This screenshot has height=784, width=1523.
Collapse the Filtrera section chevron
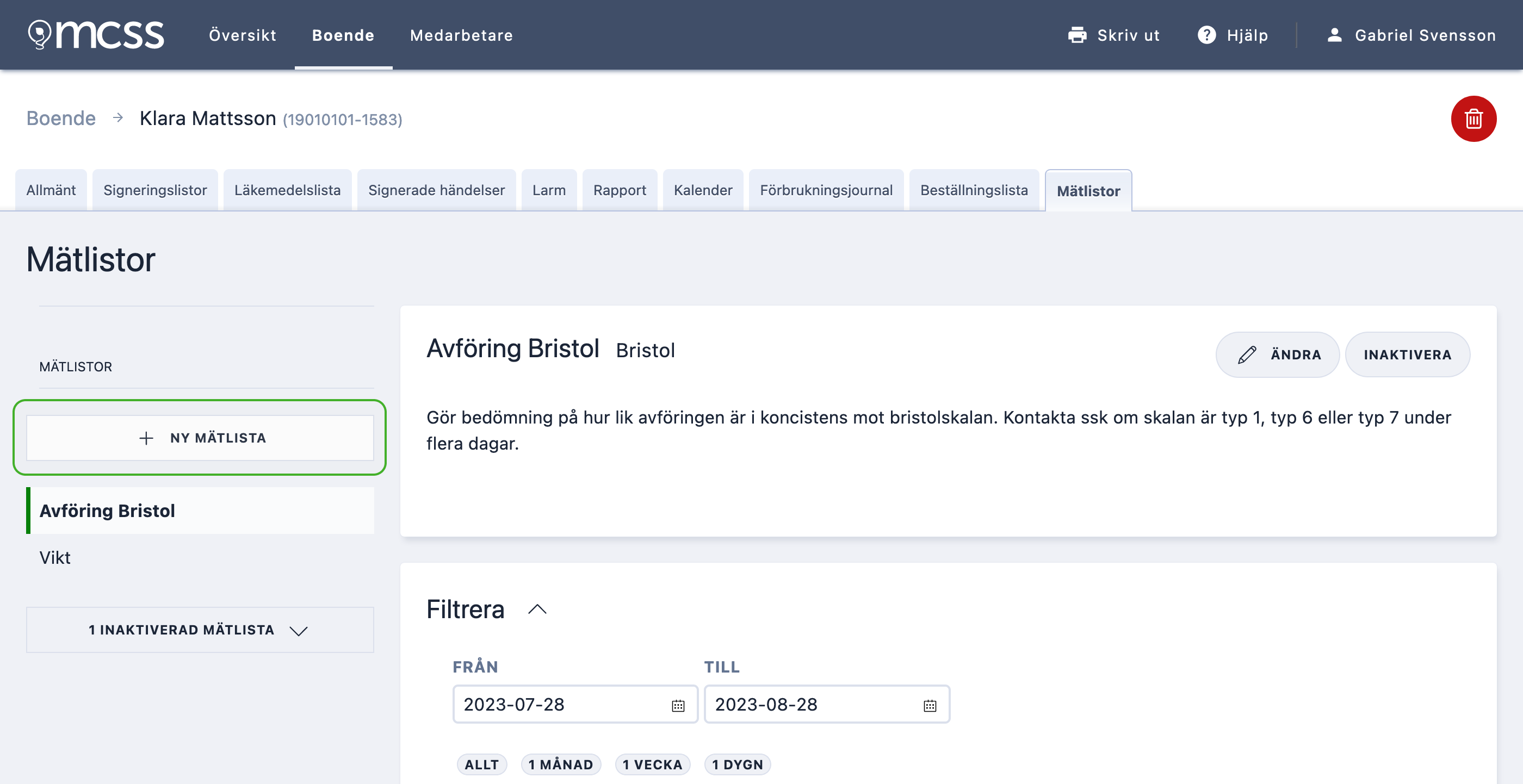(x=537, y=609)
